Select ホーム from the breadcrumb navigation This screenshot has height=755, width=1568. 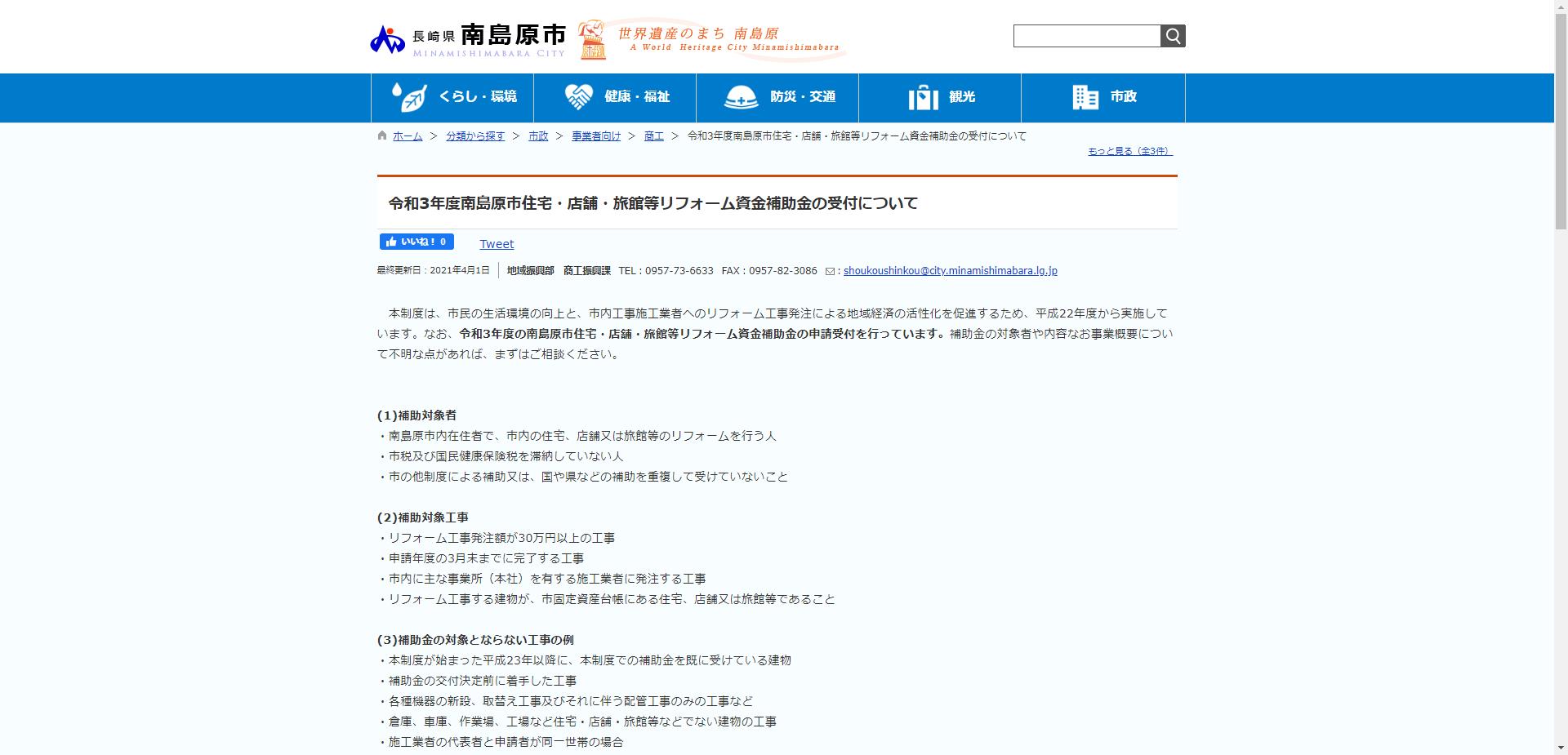coord(406,136)
